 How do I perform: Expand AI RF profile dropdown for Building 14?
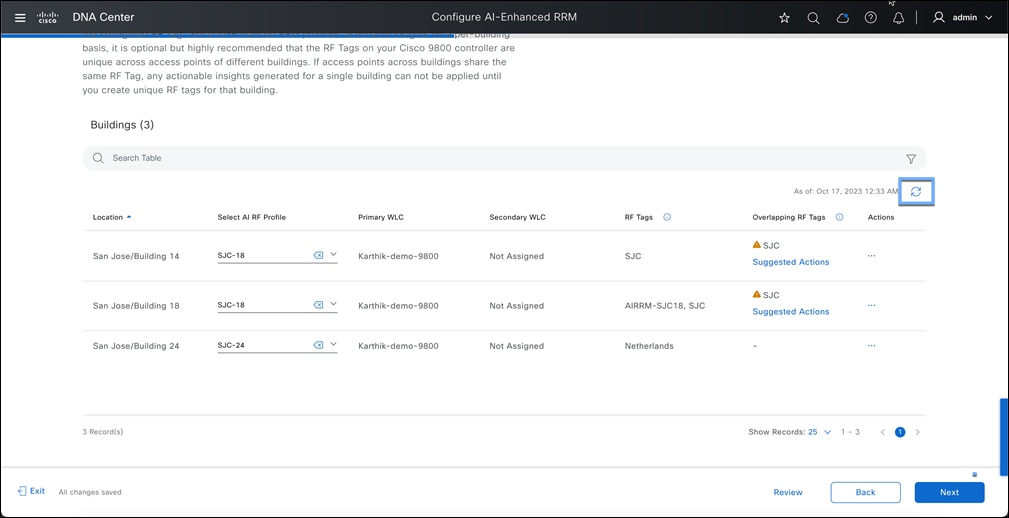[333, 254]
